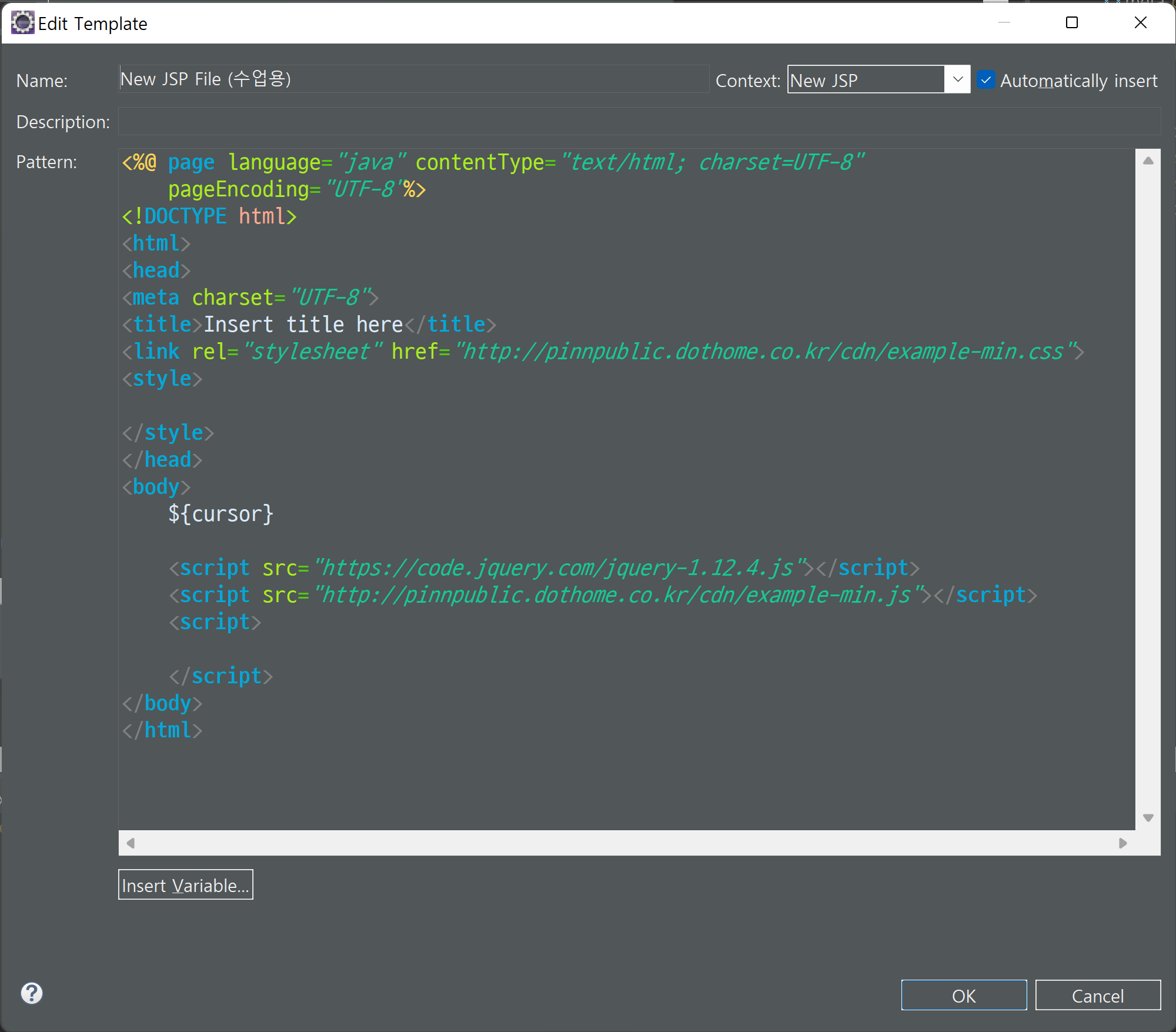The height and width of the screenshot is (1032, 1176).
Task: Place the cursor on the ${cursor} line
Action: [221, 514]
